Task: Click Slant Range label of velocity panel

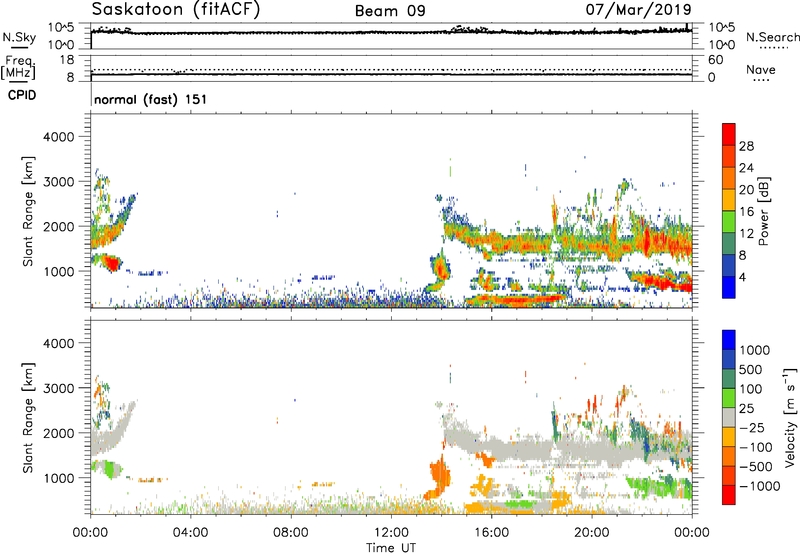Action: pos(28,418)
